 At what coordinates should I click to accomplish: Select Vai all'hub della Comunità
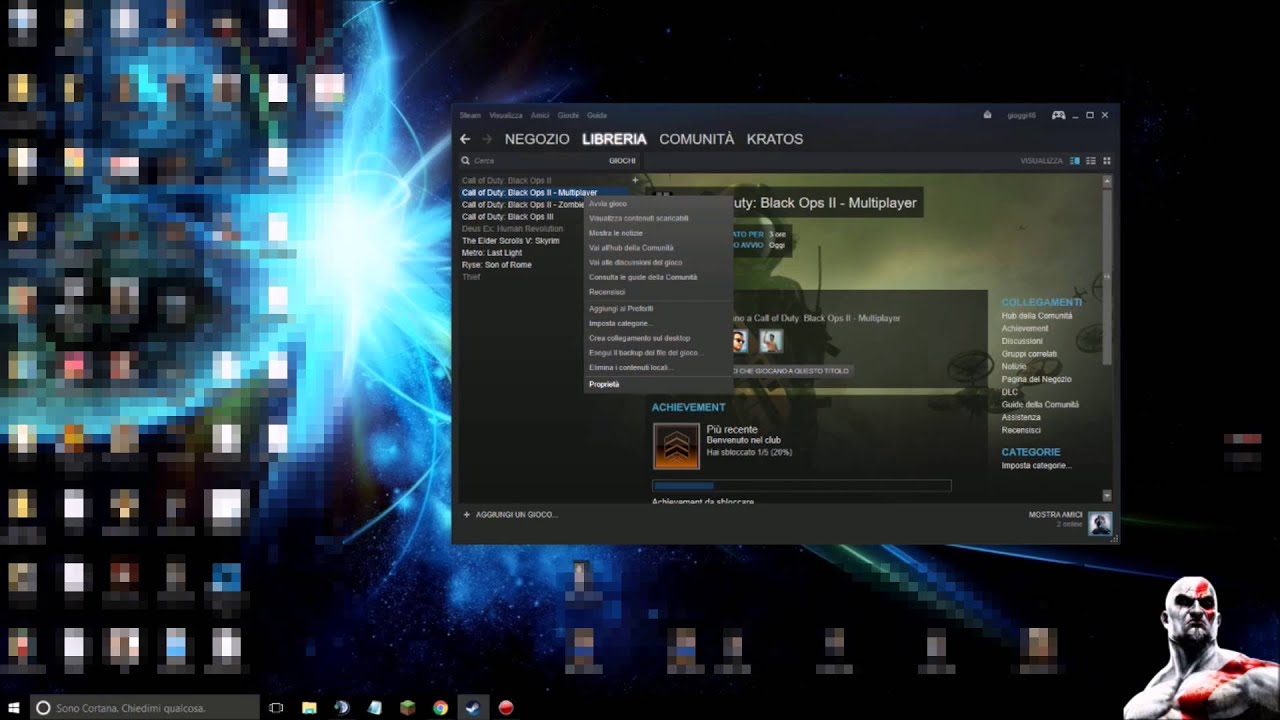[x=658, y=248]
